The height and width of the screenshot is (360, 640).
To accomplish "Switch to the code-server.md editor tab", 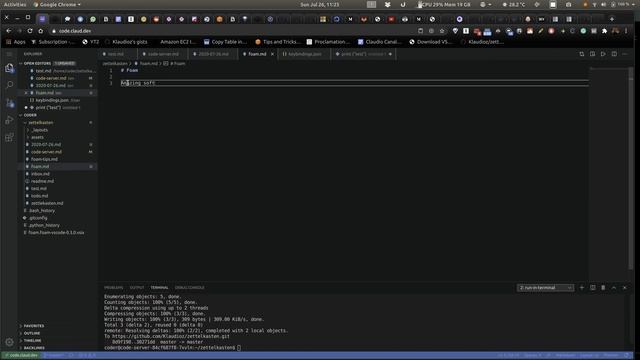I will 163,54.
